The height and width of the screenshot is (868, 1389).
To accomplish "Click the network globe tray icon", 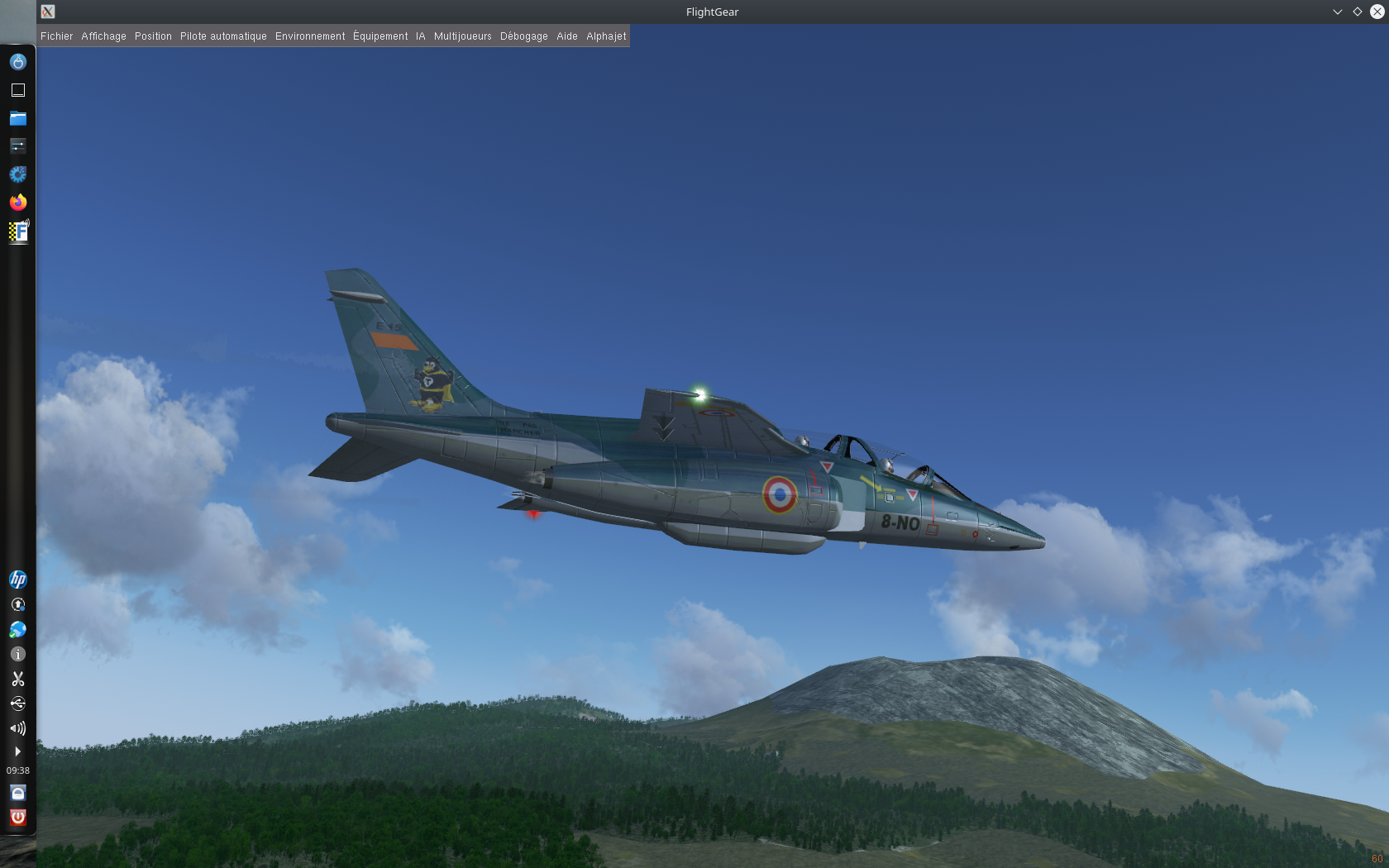I will 17,629.
